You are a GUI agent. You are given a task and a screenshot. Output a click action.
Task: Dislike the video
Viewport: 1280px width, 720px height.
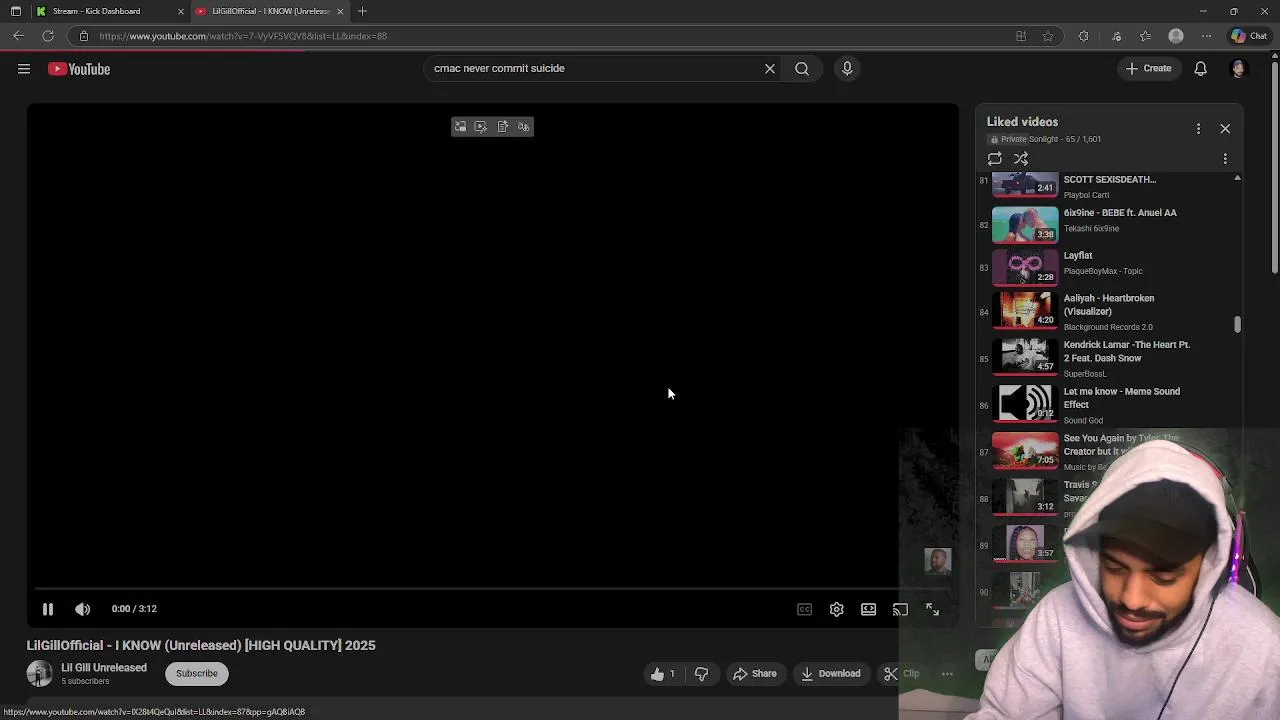tap(701, 674)
